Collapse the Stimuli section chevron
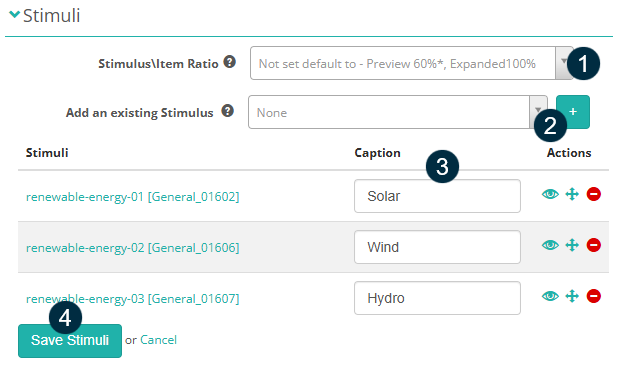Screen dimensions: 619x368 tap(14, 15)
